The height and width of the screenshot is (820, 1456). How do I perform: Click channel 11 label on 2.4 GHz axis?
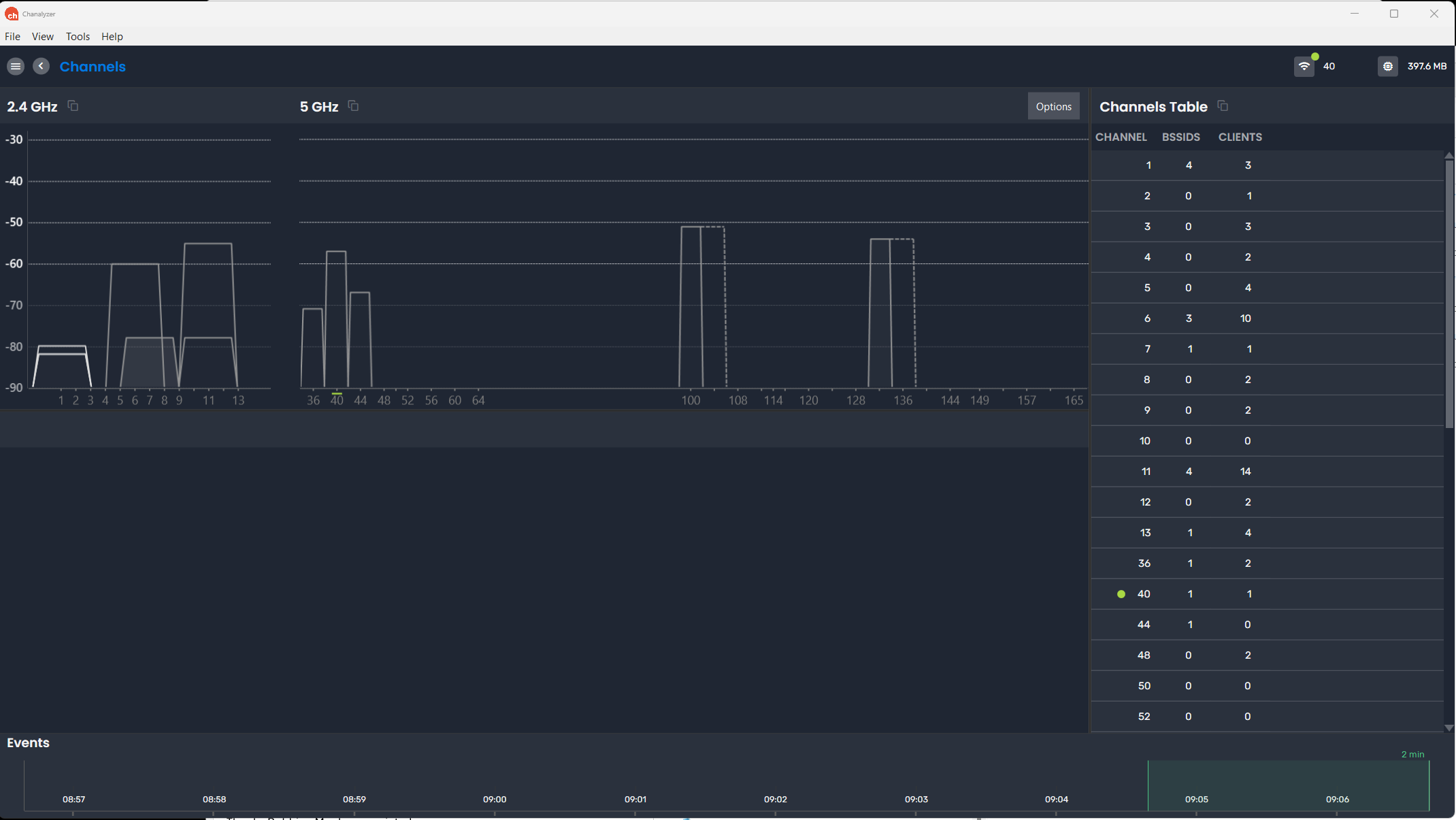point(208,400)
